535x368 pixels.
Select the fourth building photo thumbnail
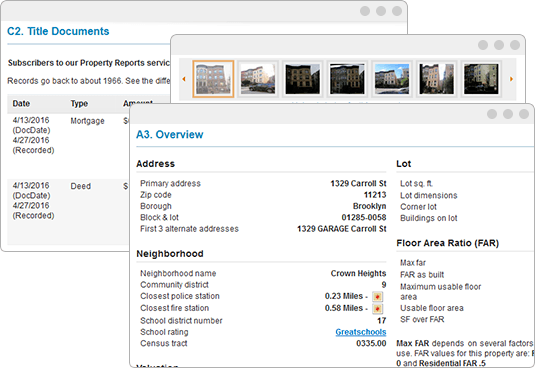pyautogui.click(x=347, y=79)
